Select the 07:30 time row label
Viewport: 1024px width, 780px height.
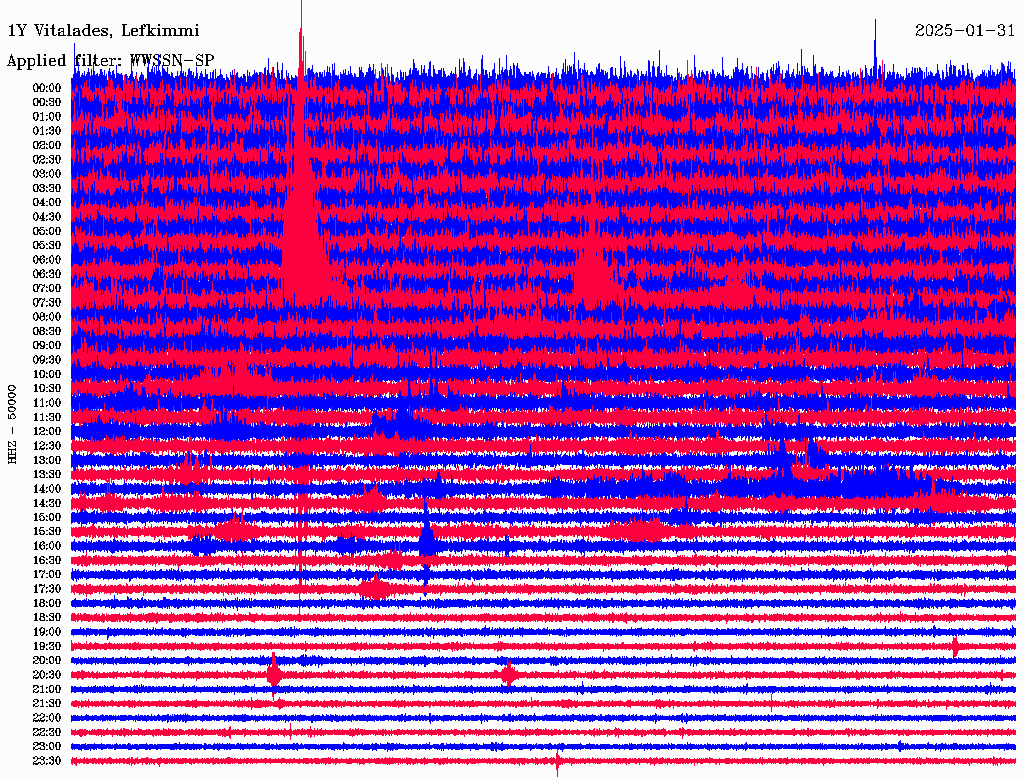click(47, 303)
